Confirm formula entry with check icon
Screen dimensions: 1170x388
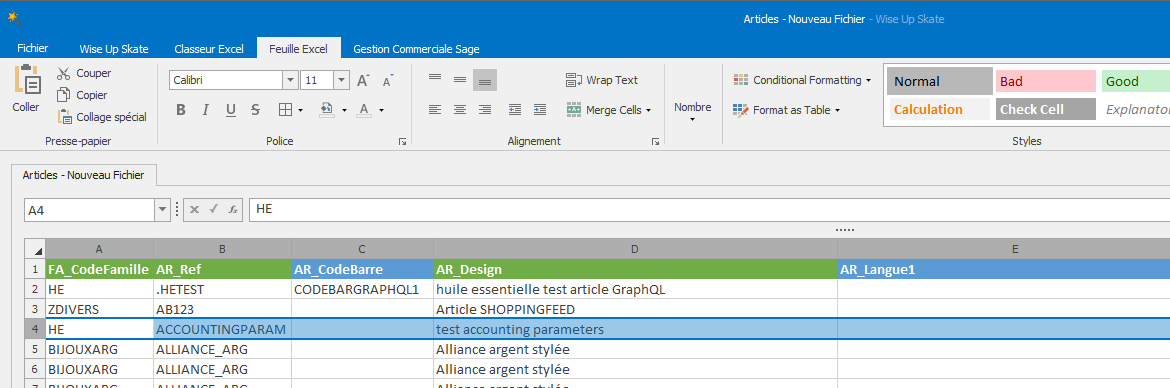pyautogui.click(x=213, y=210)
